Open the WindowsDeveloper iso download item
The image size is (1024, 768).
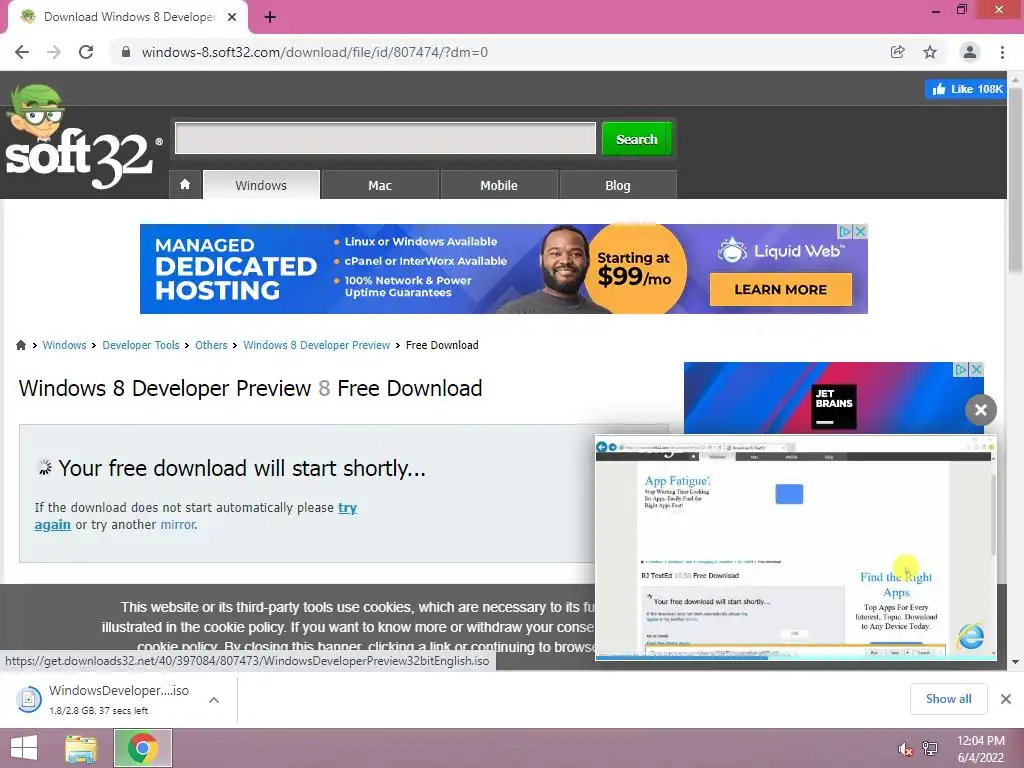[x=103, y=699]
